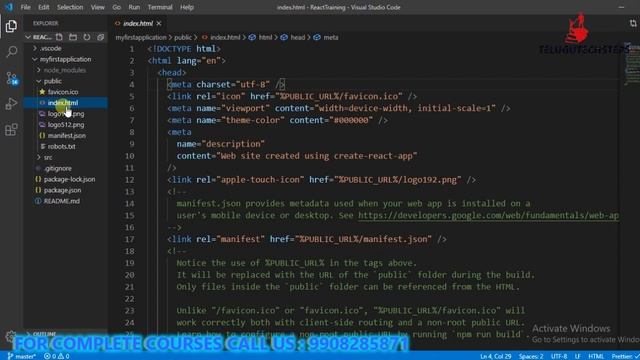Viewport: 640px width, 360px height.
Task: Collapse the myfirstapplication folder
Action: [x=65, y=59]
